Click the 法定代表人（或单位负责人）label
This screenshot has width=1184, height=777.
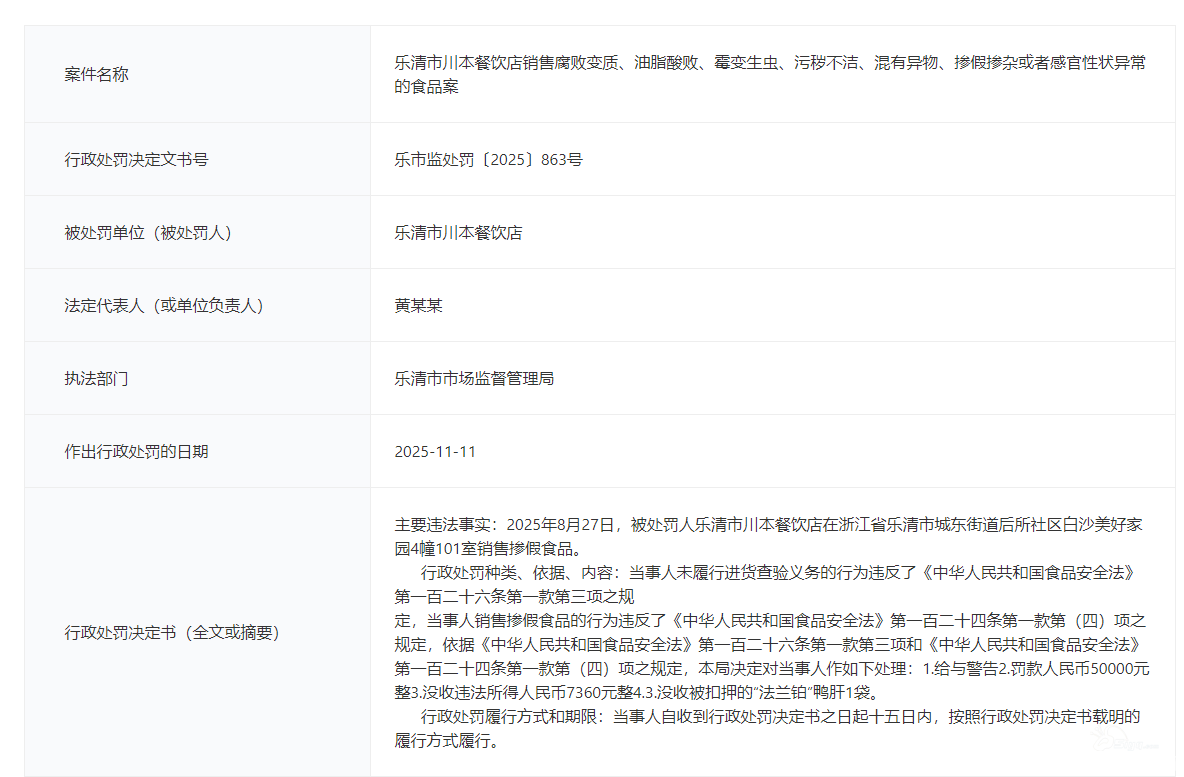[x=164, y=306]
